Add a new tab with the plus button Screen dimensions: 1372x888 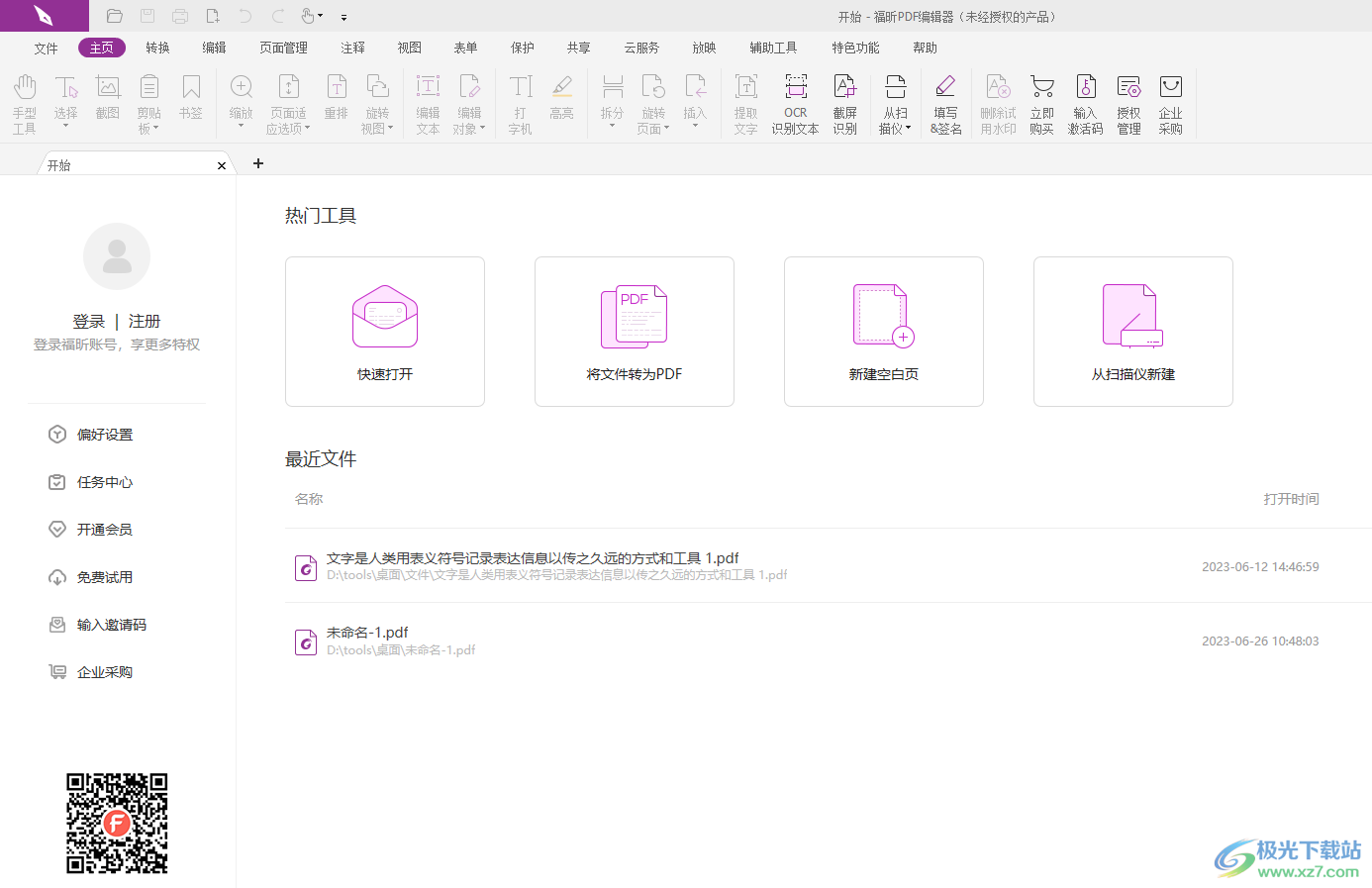(258, 163)
